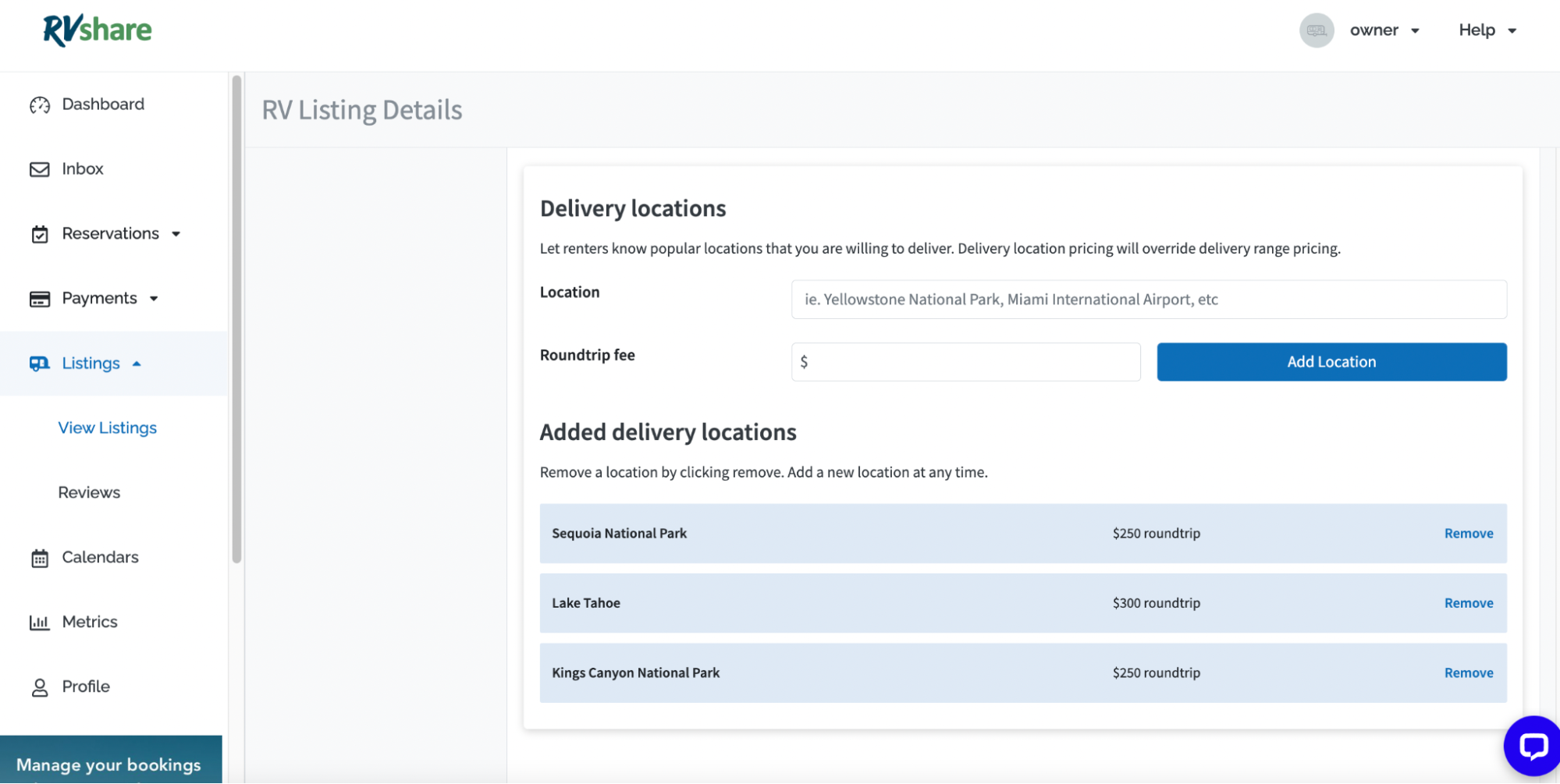Expand the Reservations dropdown arrow
The image size is (1560, 784).
click(177, 233)
